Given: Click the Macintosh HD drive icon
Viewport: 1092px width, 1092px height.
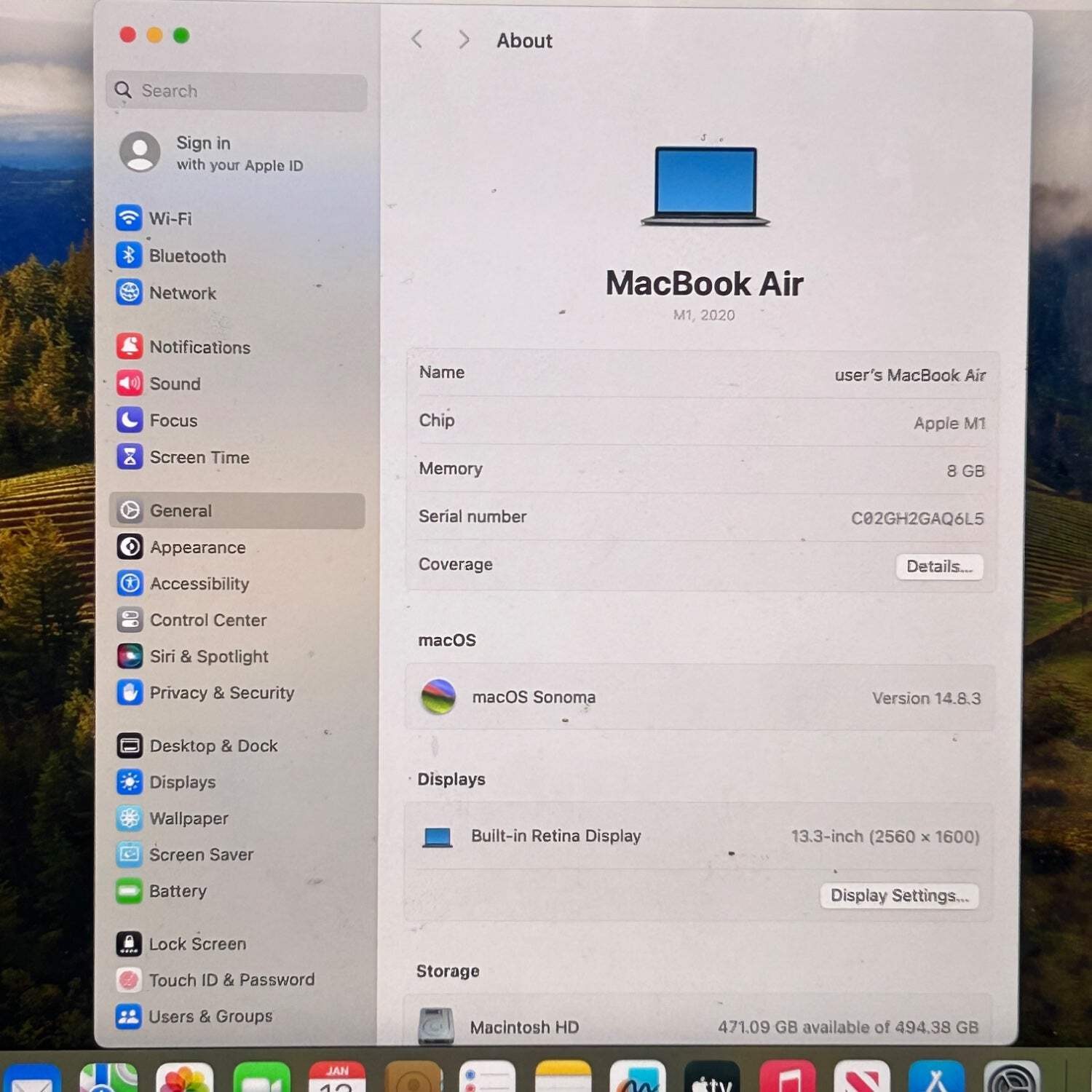Looking at the screenshot, I should click(x=436, y=1026).
